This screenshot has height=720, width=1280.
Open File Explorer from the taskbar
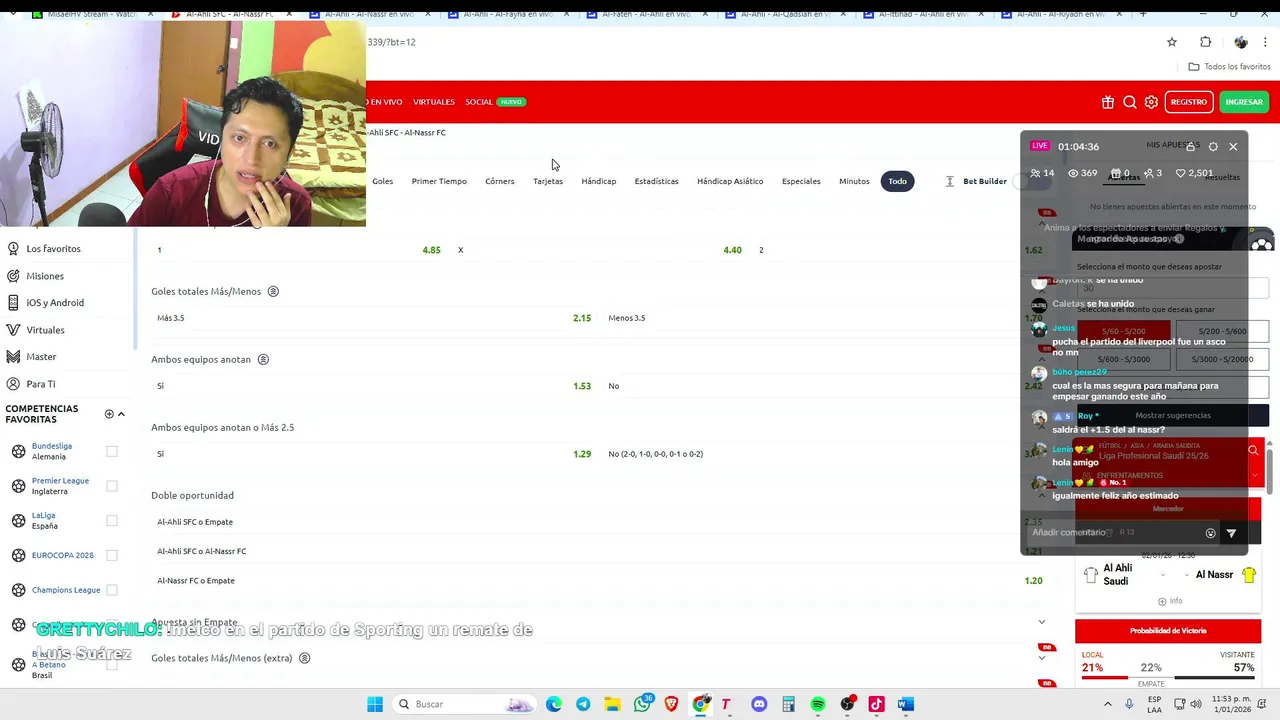coord(612,704)
